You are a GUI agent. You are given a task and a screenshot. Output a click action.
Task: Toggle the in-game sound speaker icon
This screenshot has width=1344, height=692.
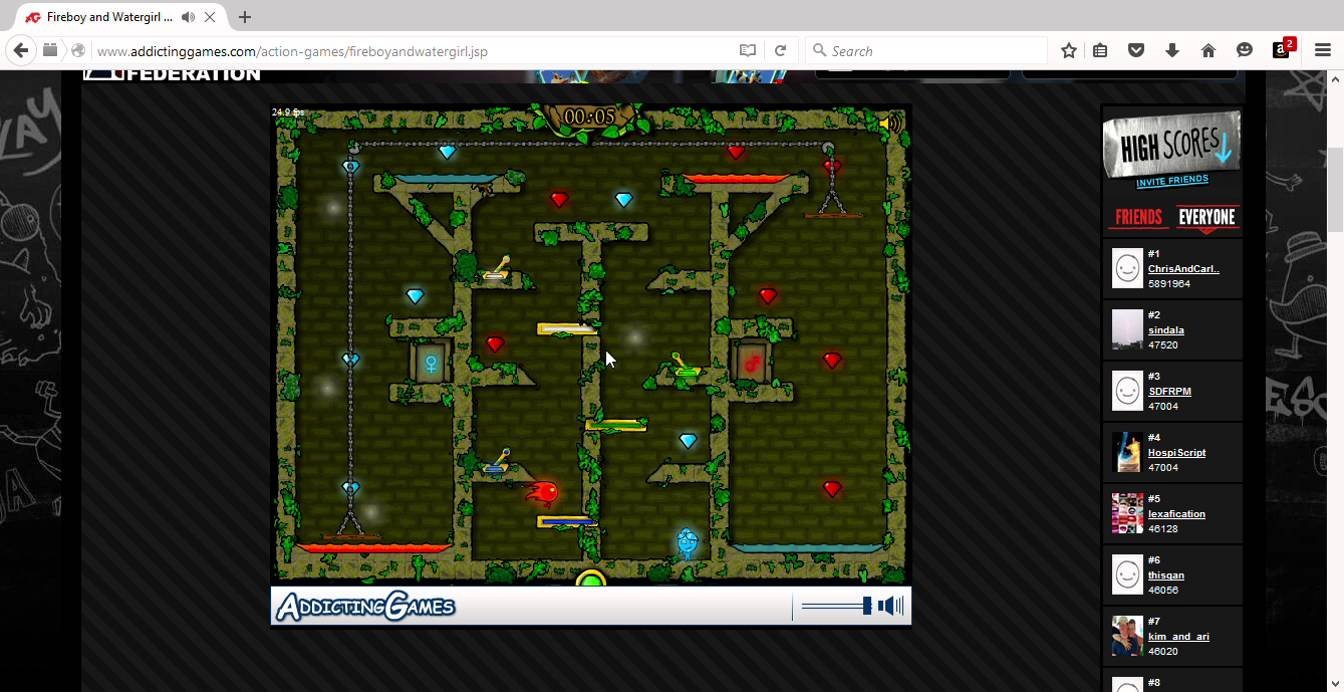pyautogui.click(x=887, y=124)
